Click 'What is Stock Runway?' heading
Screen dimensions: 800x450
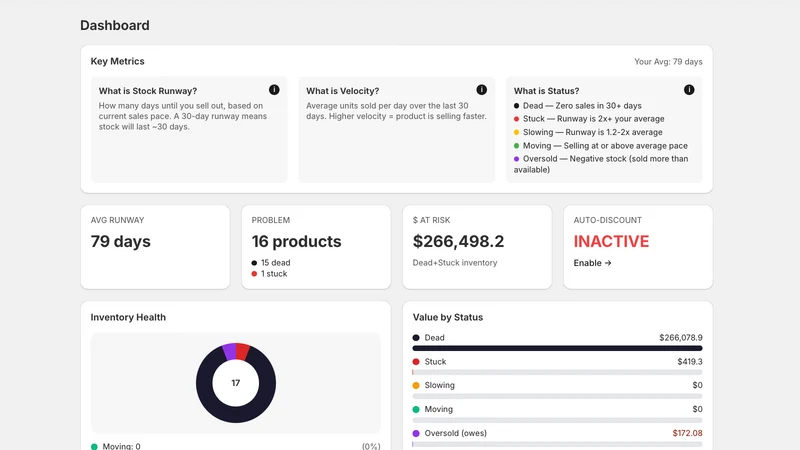[148, 91]
